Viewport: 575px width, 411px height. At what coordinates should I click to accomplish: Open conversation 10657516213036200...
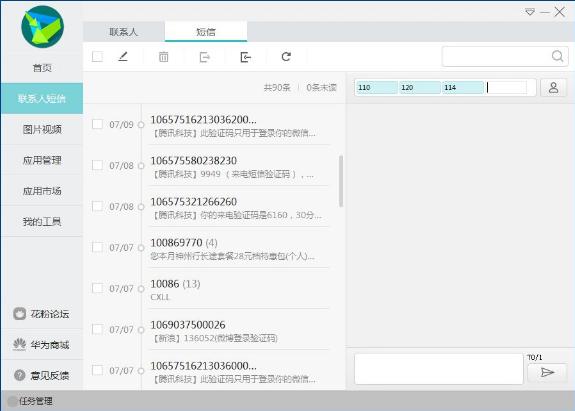(238, 125)
